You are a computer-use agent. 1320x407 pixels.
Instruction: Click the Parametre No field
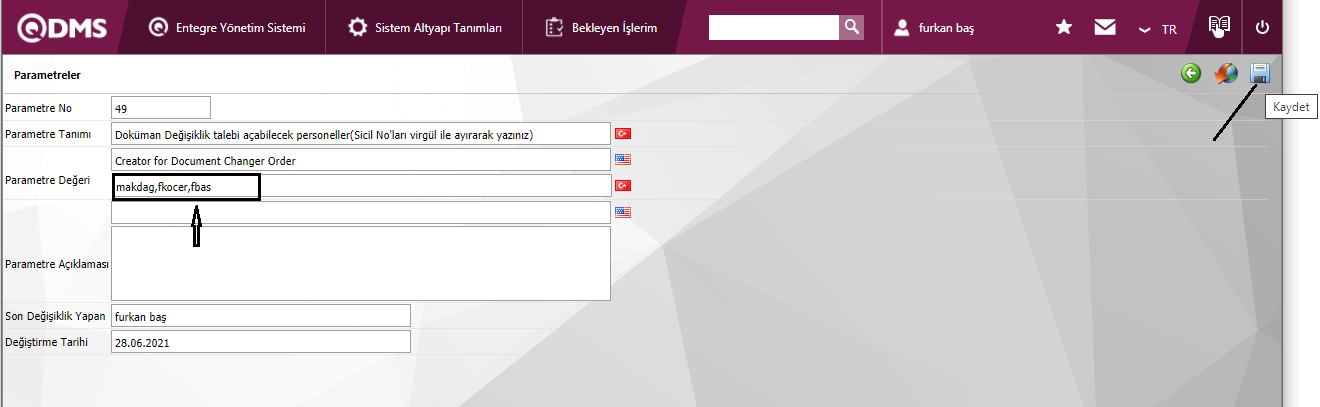pyautogui.click(x=161, y=107)
